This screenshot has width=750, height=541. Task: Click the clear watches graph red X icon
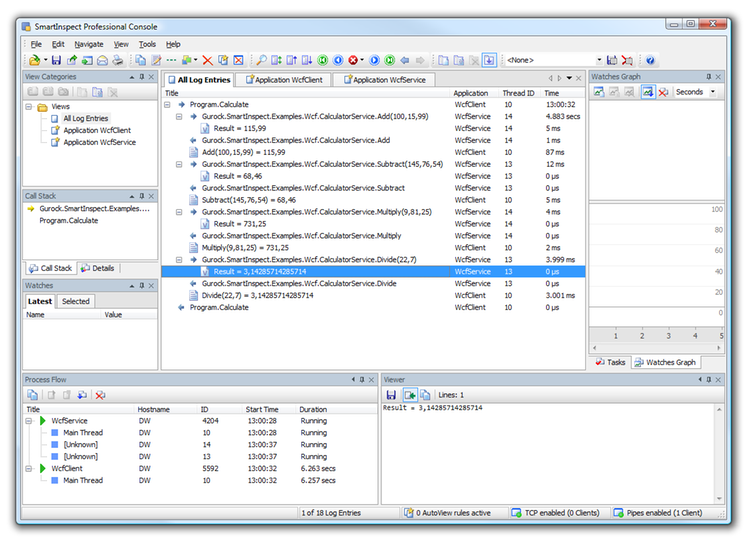663,92
